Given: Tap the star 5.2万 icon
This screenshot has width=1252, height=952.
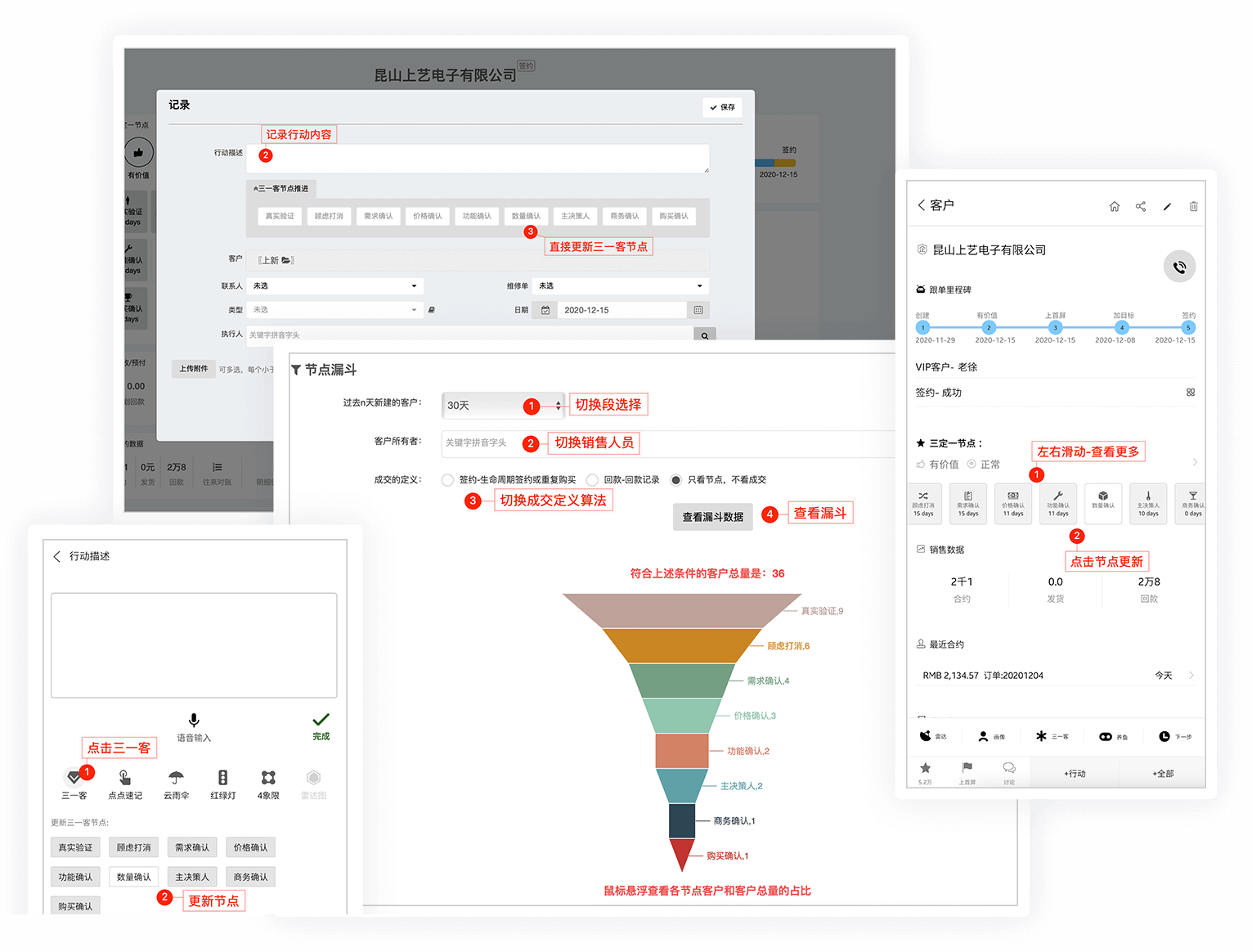Looking at the screenshot, I should click(925, 768).
